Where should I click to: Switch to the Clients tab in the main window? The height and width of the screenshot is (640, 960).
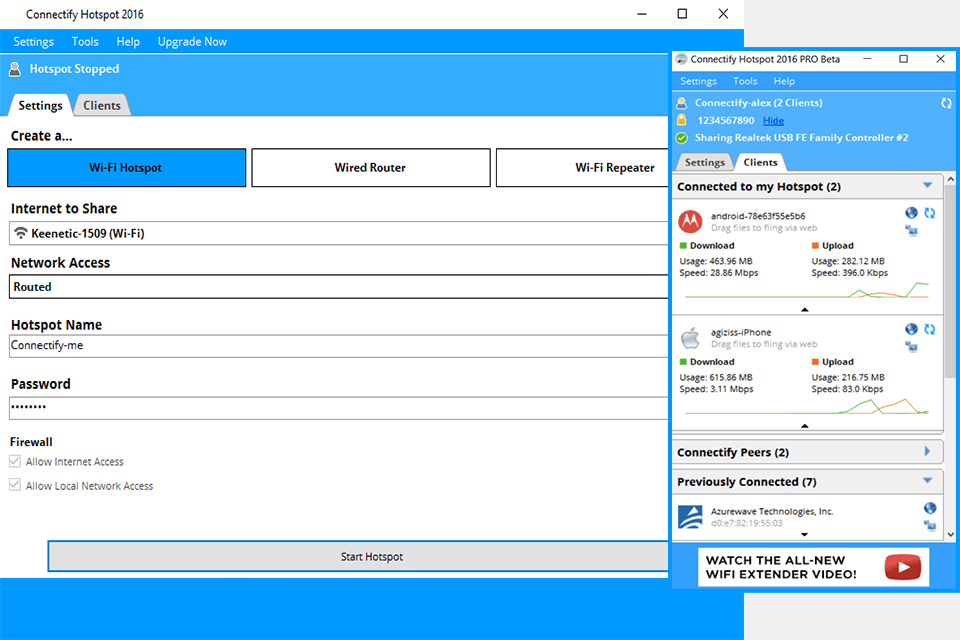102,105
